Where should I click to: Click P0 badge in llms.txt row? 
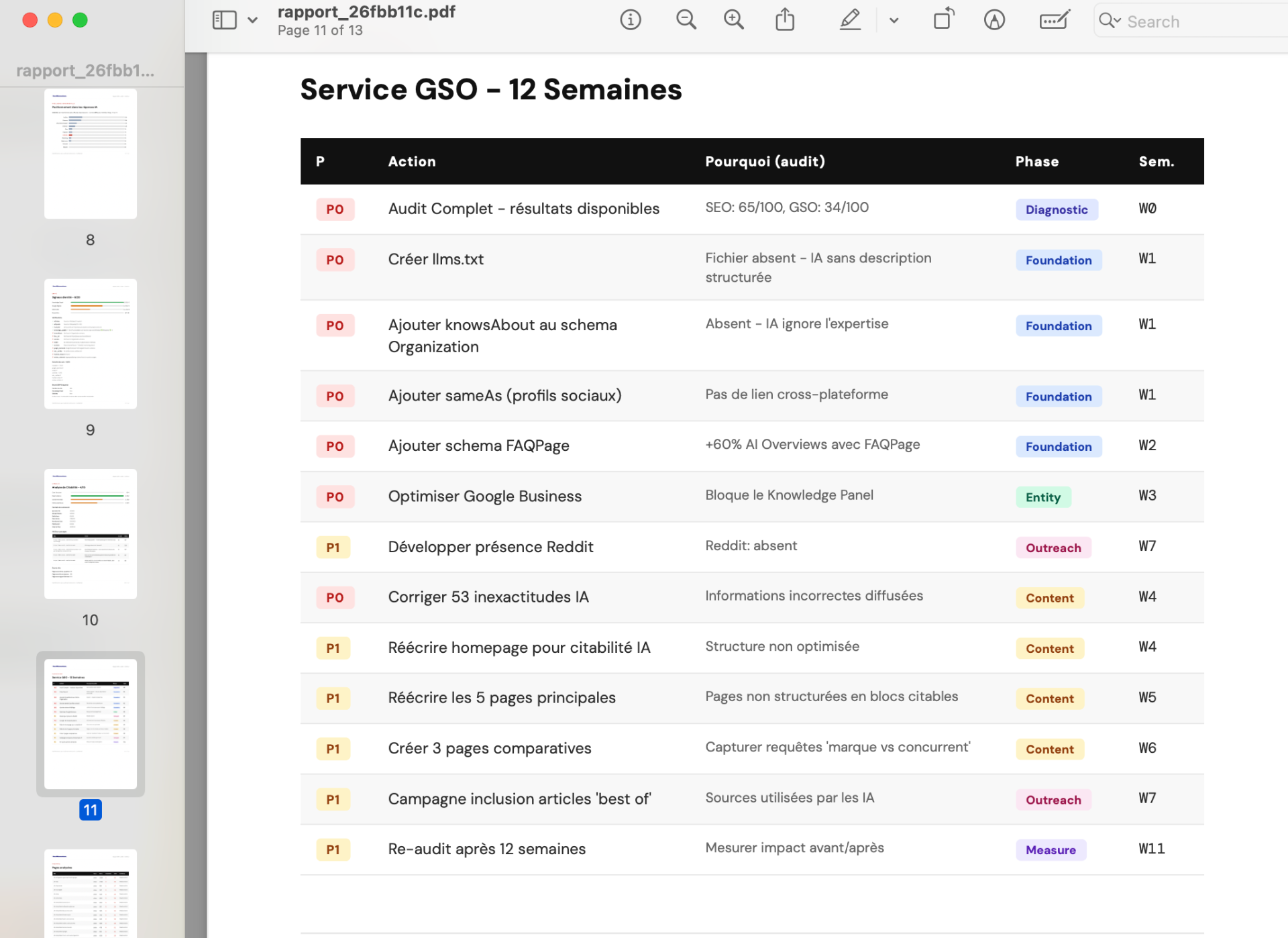click(x=335, y=260)
